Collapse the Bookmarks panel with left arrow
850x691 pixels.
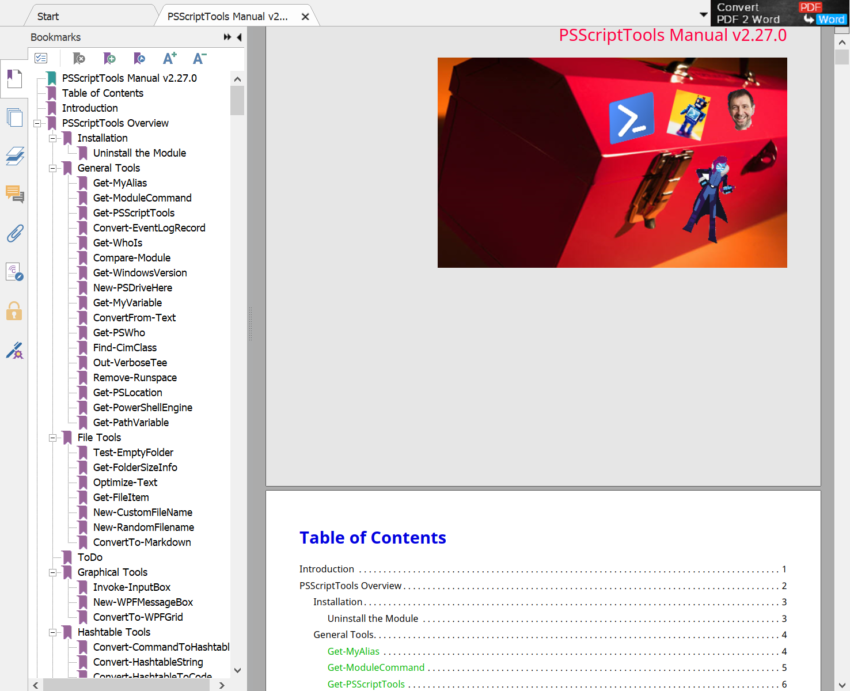tap(239, 37)
